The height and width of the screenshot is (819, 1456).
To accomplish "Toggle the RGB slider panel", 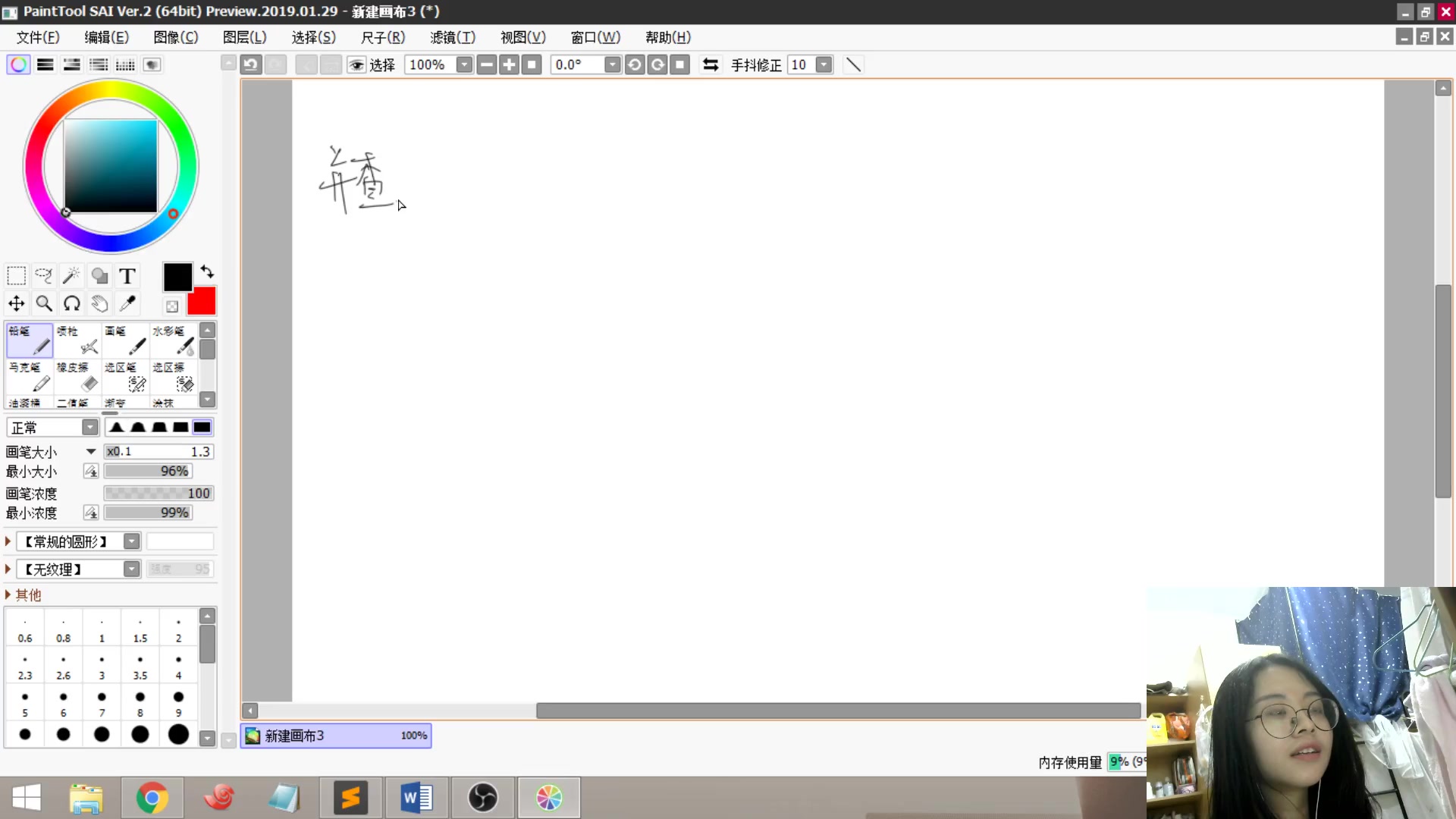I will point(45,65).
